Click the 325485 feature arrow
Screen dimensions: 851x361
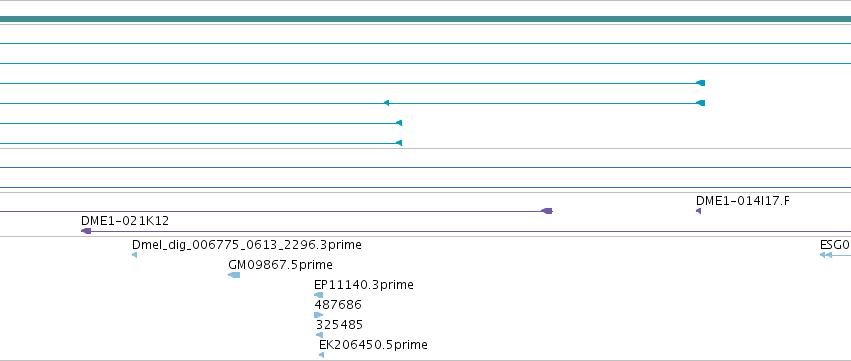pos(320,335)
